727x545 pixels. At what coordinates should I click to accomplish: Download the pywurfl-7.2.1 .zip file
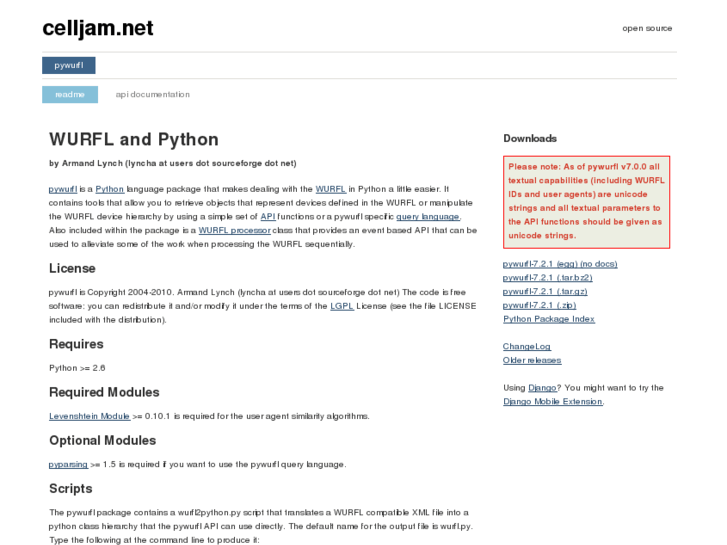pyautogui.click(x=538, y=305)
